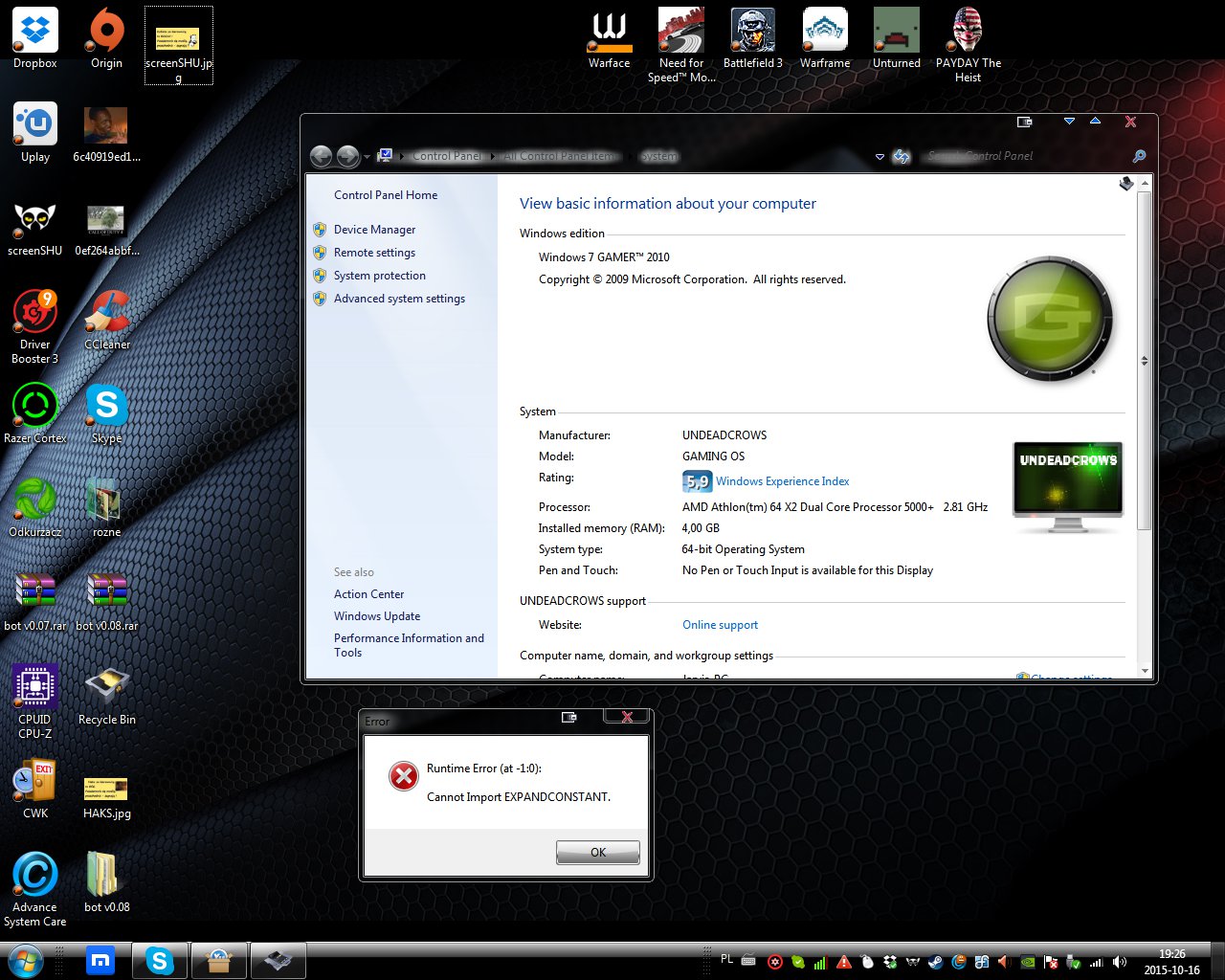Select the Skype desktop shortcut
This screenshot has height=980, width=1225.
point(107,413)
